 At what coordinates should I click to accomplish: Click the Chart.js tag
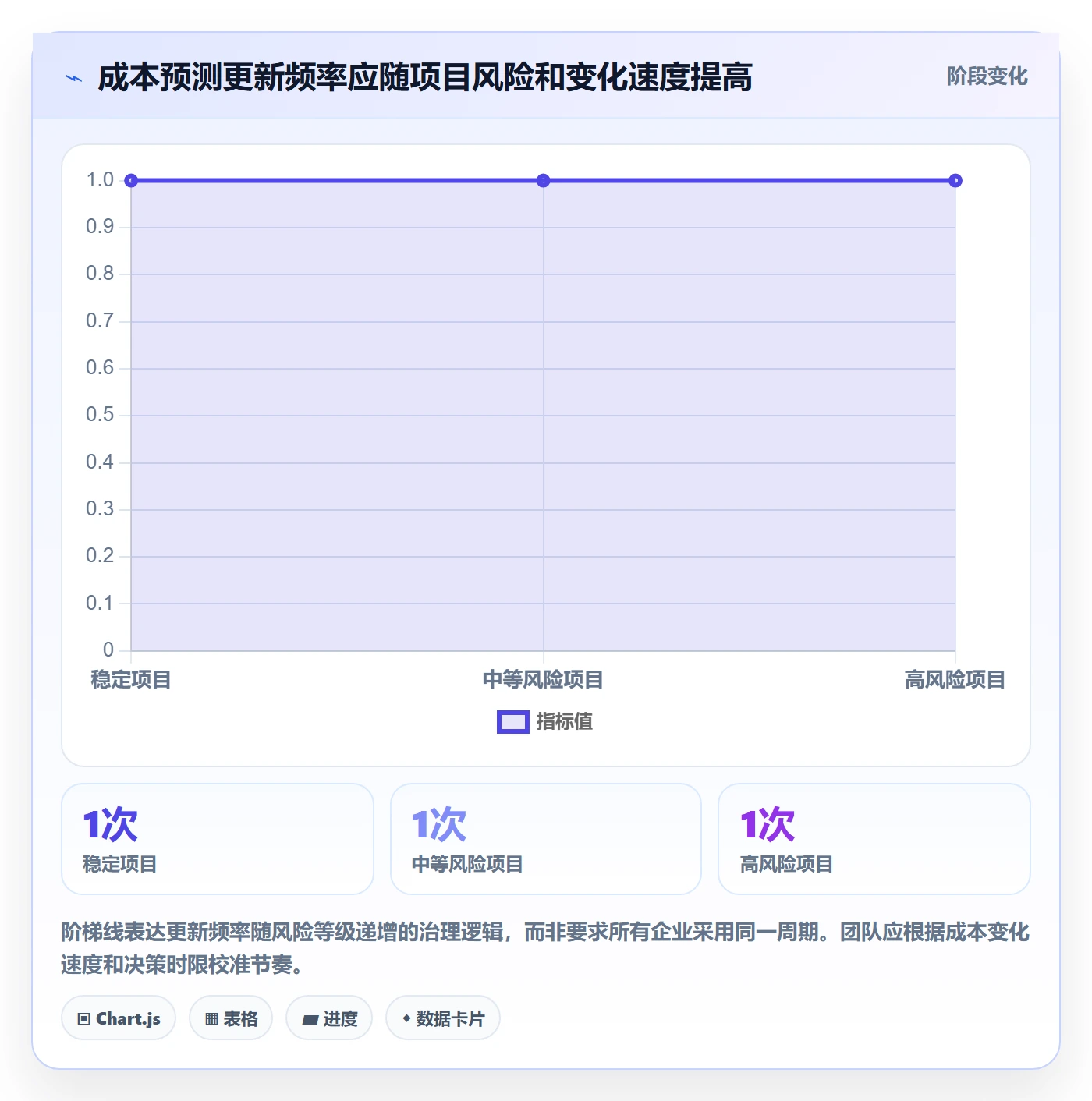click(x=119, y=1018)
